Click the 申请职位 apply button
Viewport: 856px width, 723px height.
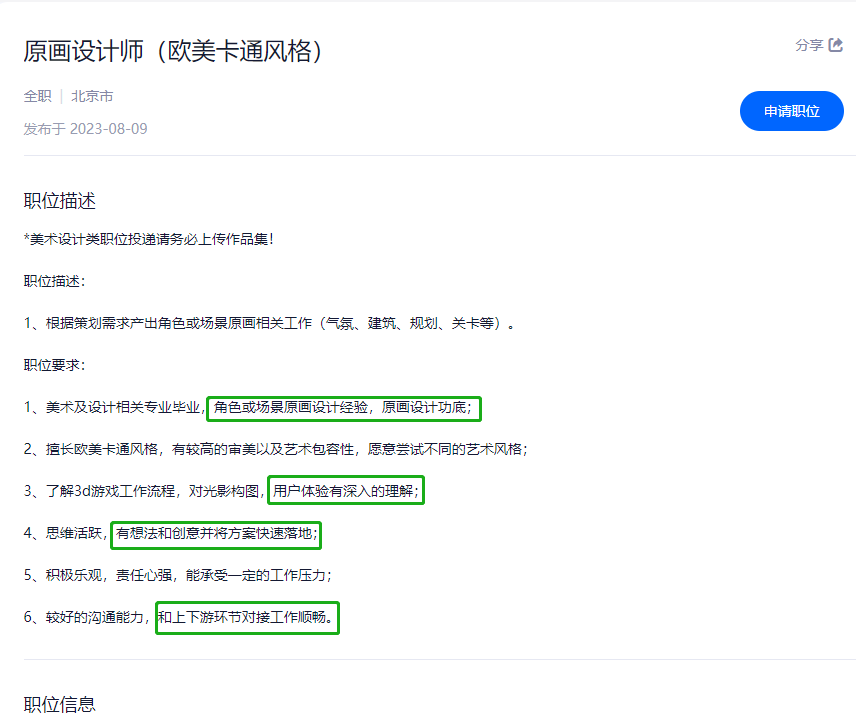point(791,111)
